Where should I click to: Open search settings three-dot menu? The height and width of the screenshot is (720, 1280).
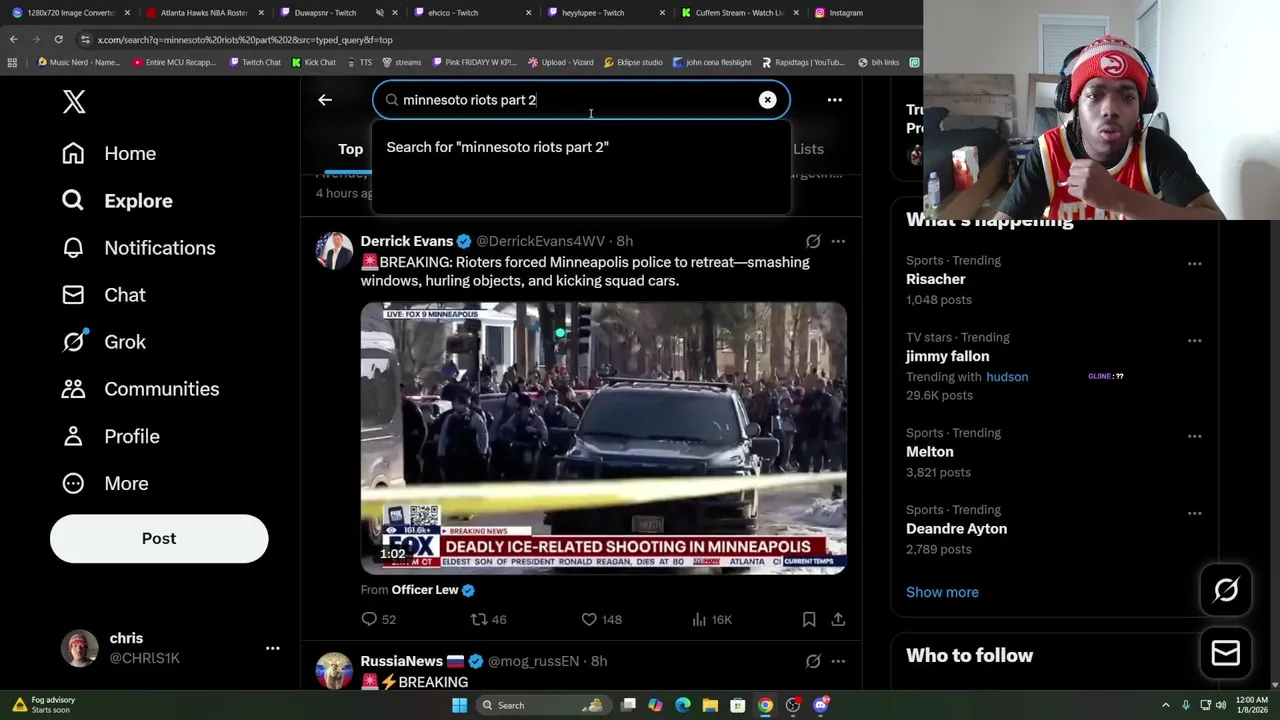tap(834, 100)
